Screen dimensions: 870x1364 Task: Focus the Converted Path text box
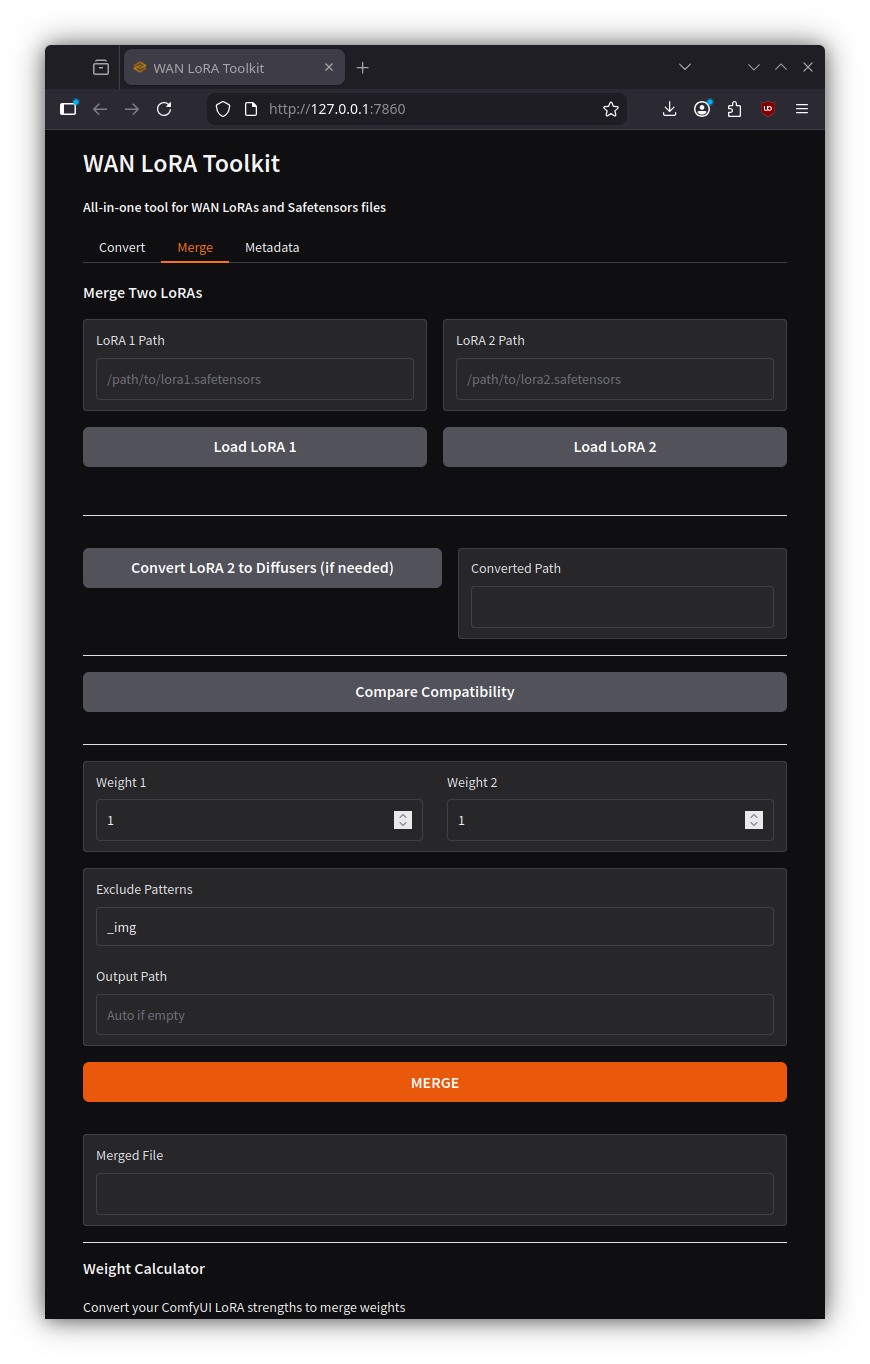tap(622, 607)
